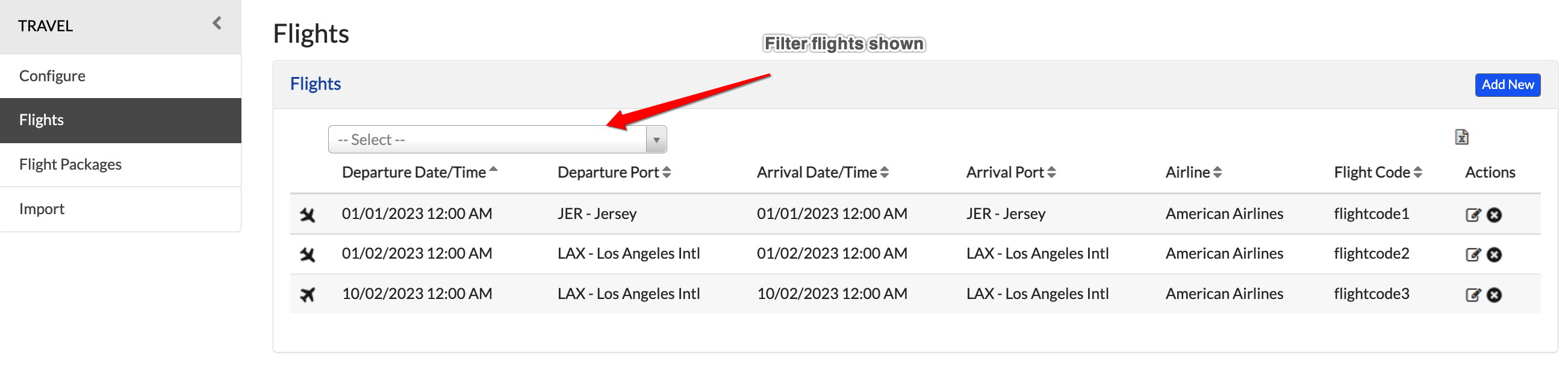Click the filter dropdown arrow button

[x=656, y=140]
